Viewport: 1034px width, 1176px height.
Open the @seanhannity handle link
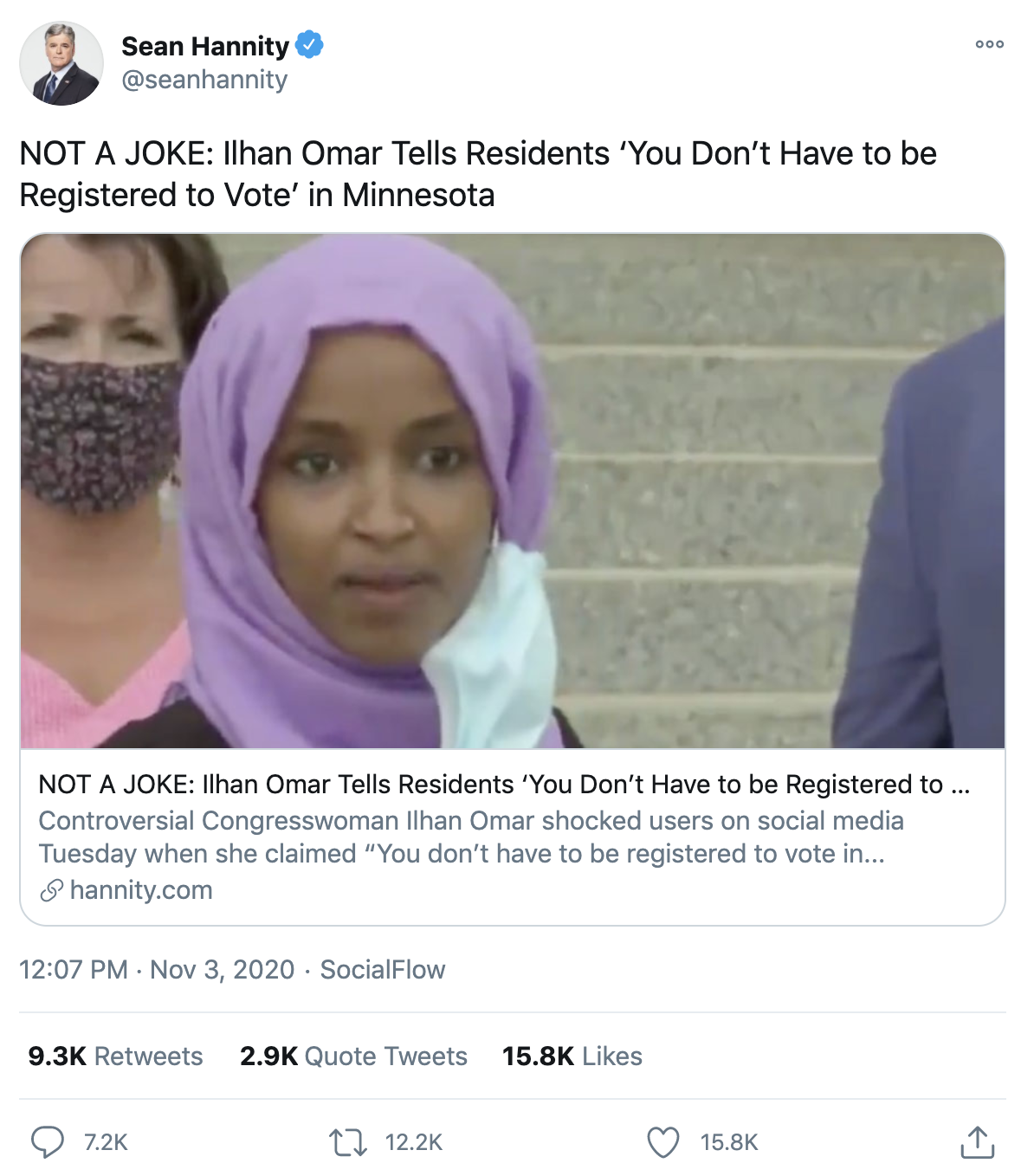point(204,80)
